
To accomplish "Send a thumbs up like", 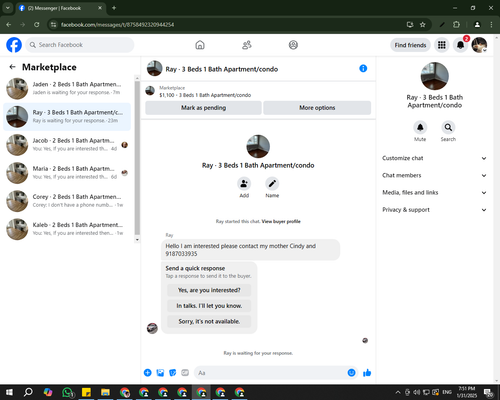I will [367, 373].
